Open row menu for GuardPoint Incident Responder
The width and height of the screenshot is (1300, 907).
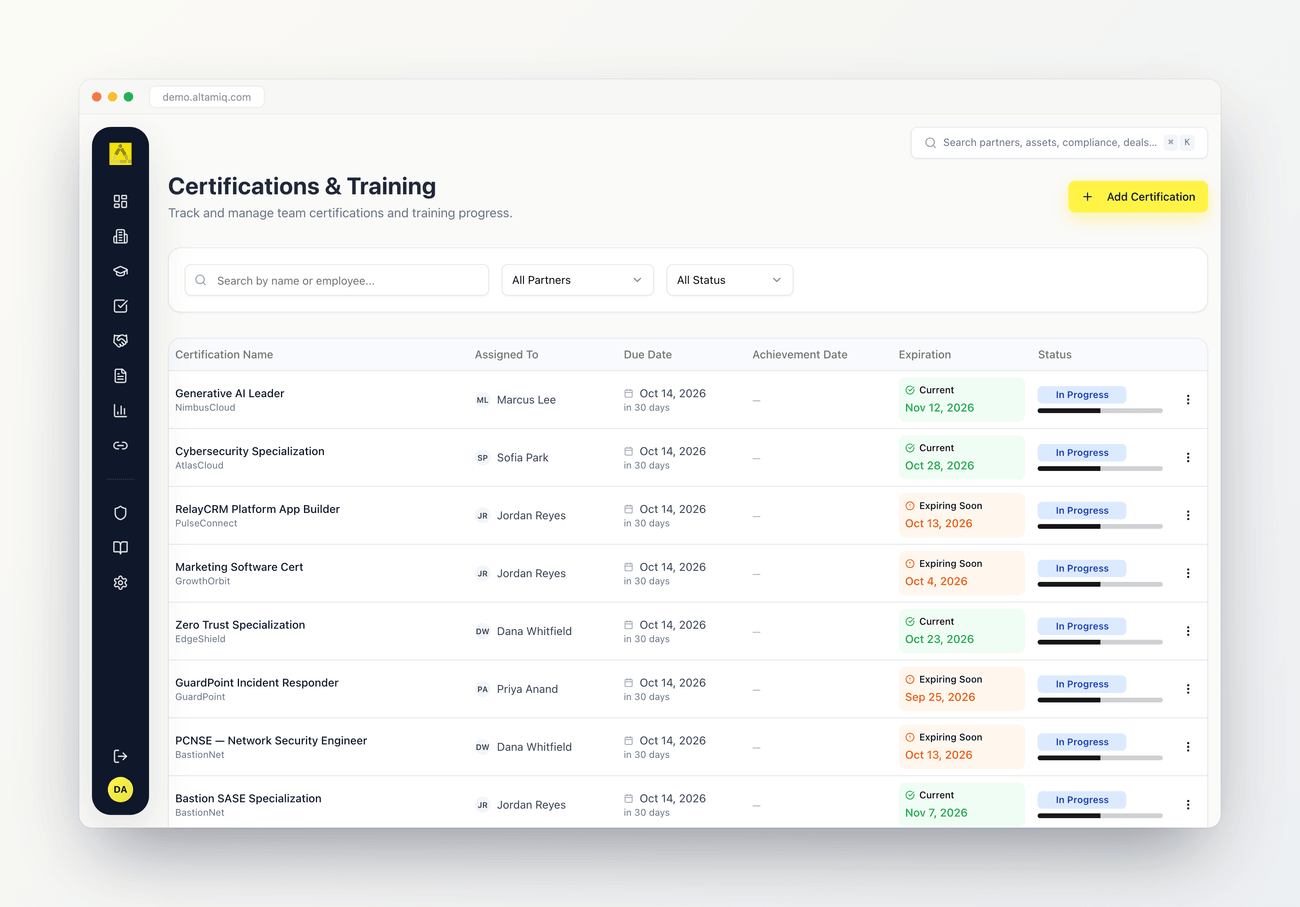[x=1188, y=689]
